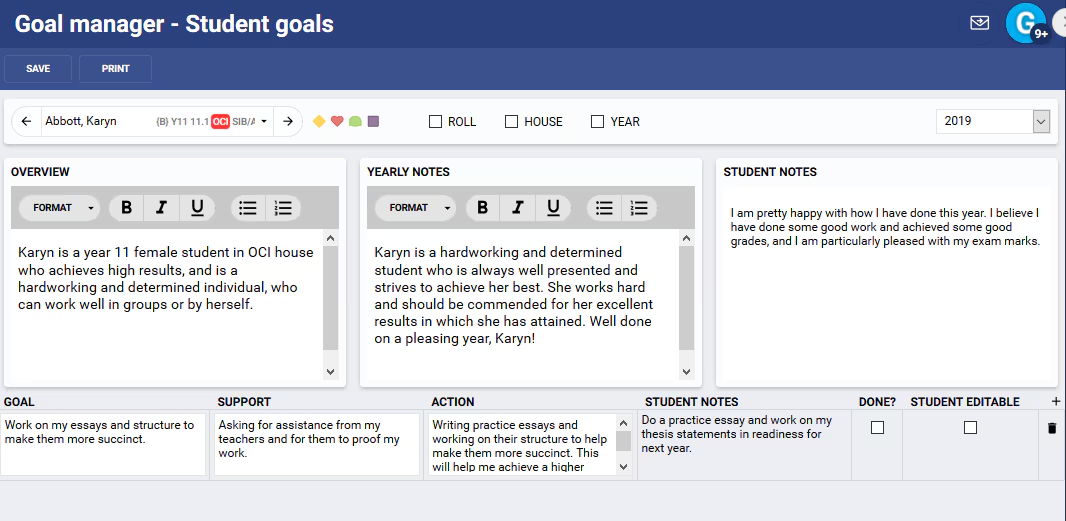Apply italic in the Yearly Notes editor

pos(518,208)
